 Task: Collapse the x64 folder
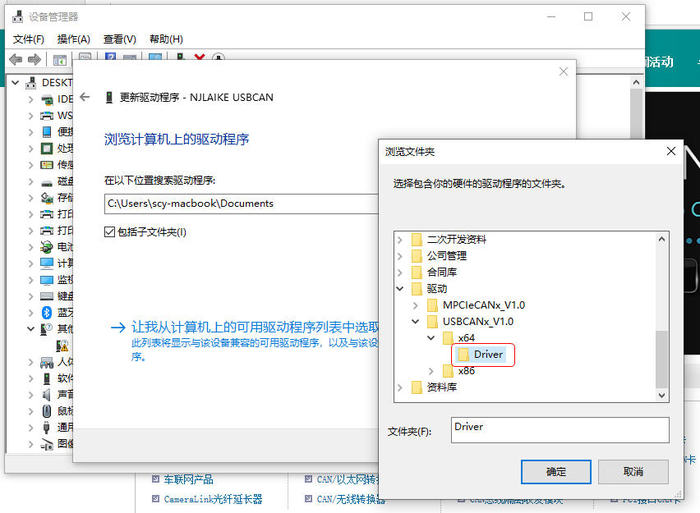431,338
